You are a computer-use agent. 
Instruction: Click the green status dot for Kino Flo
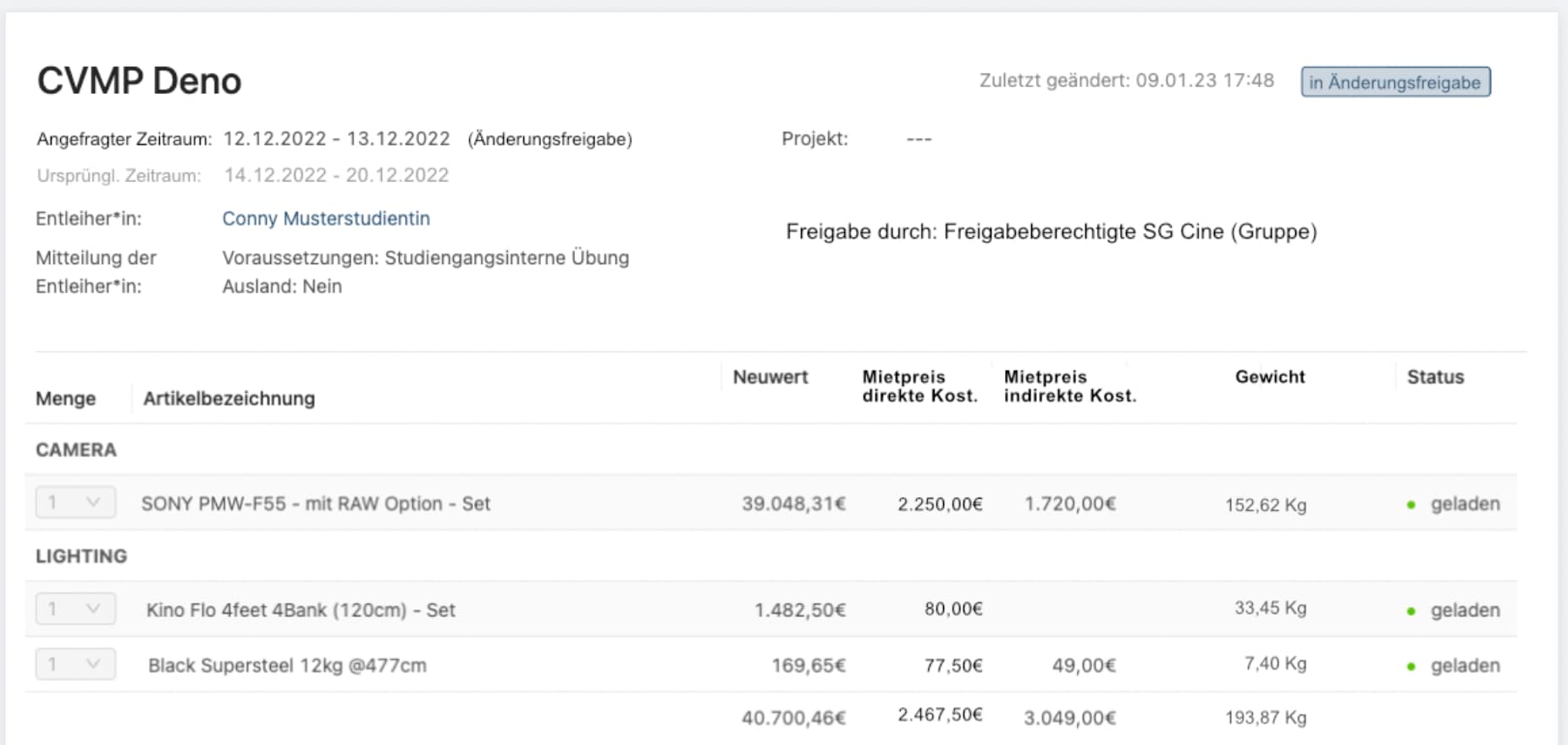click(x=1411, y=611)
